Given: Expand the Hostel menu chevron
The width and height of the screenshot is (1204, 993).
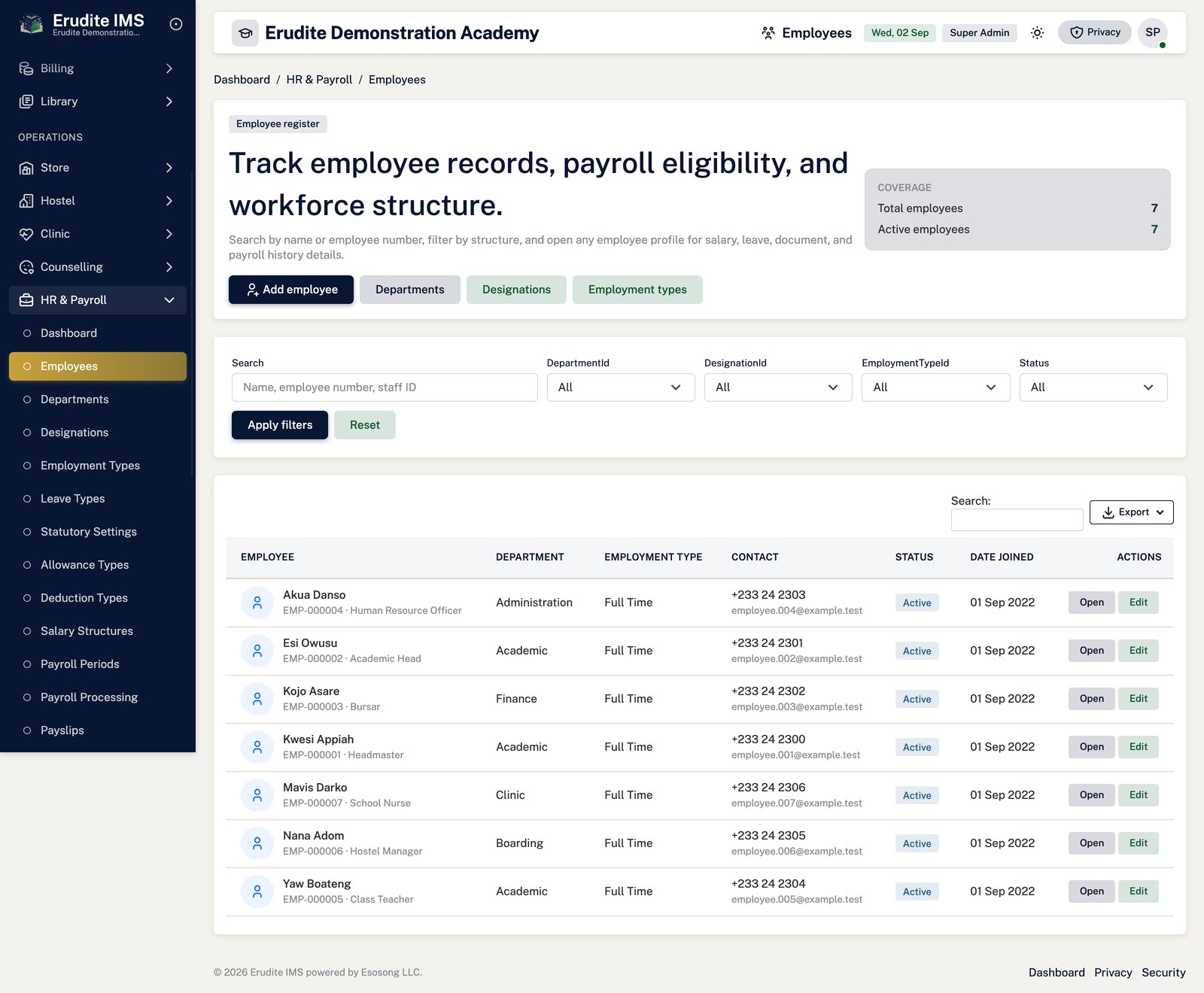Looking at the screenshot, I should (x=169, y=201).
